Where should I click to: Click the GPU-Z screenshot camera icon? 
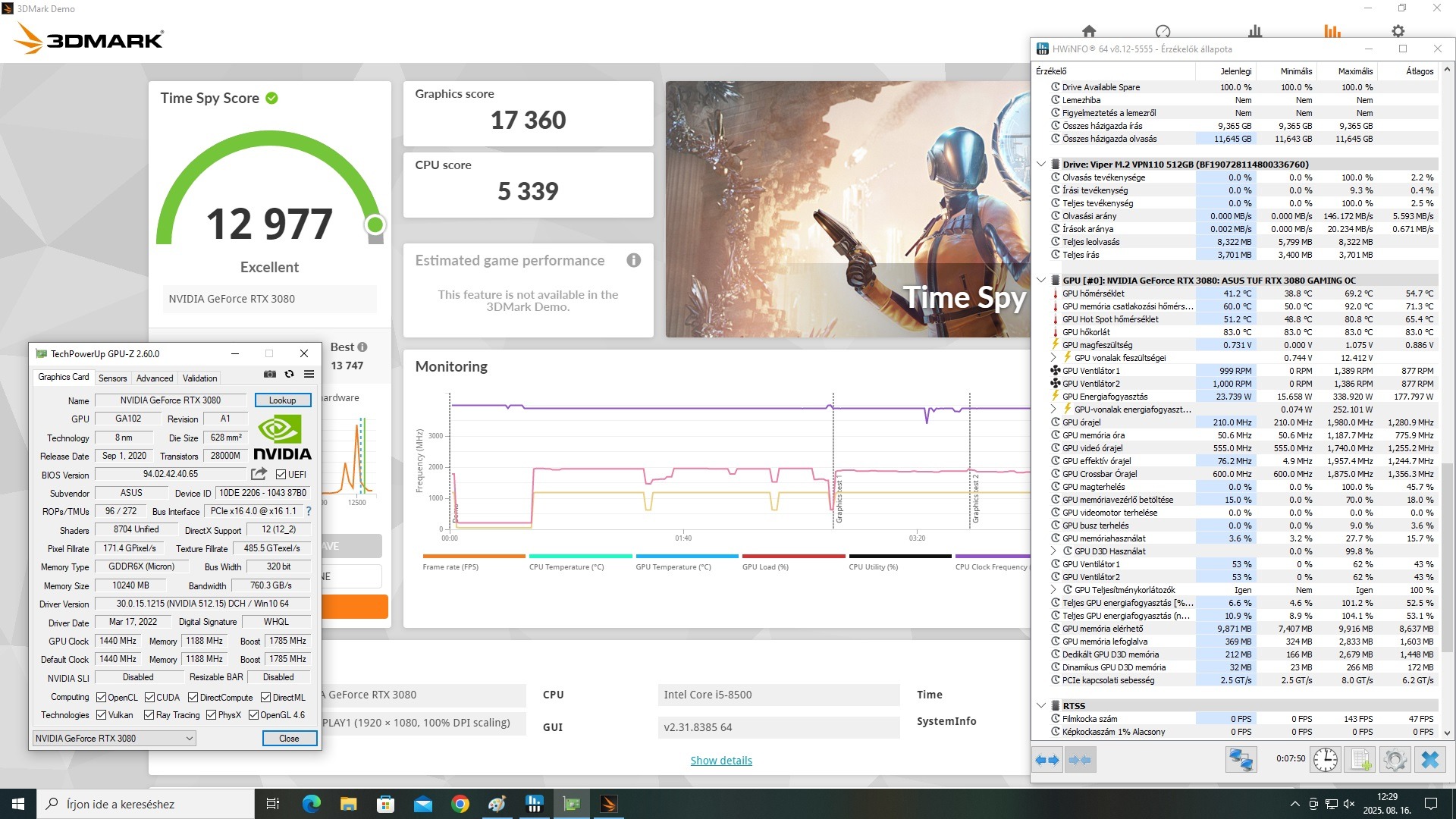click(x=269, y=374)
